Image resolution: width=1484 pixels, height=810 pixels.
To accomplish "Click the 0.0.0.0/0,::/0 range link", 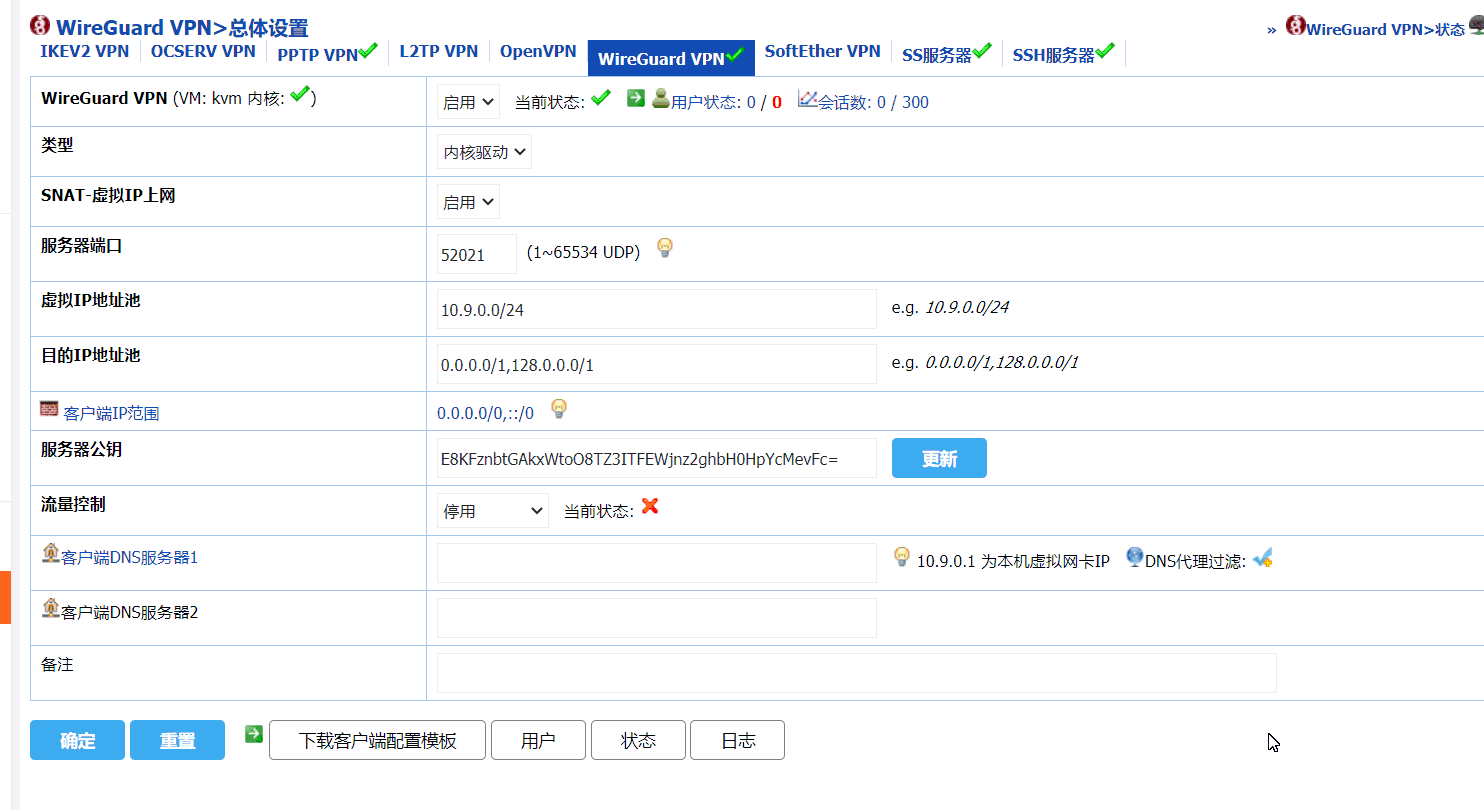I will pyautogui.click(x=485, y=413).
